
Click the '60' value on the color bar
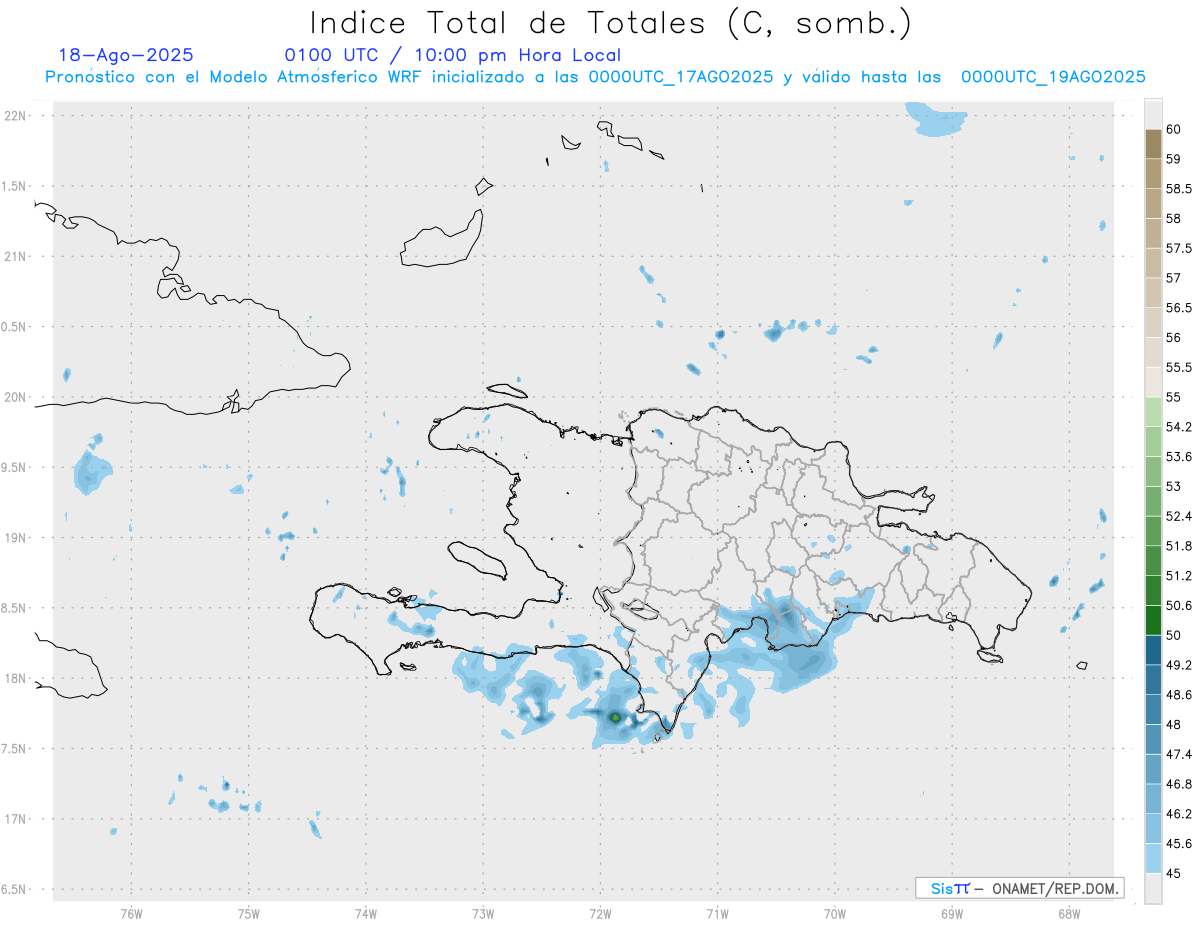click(1174, 129)
